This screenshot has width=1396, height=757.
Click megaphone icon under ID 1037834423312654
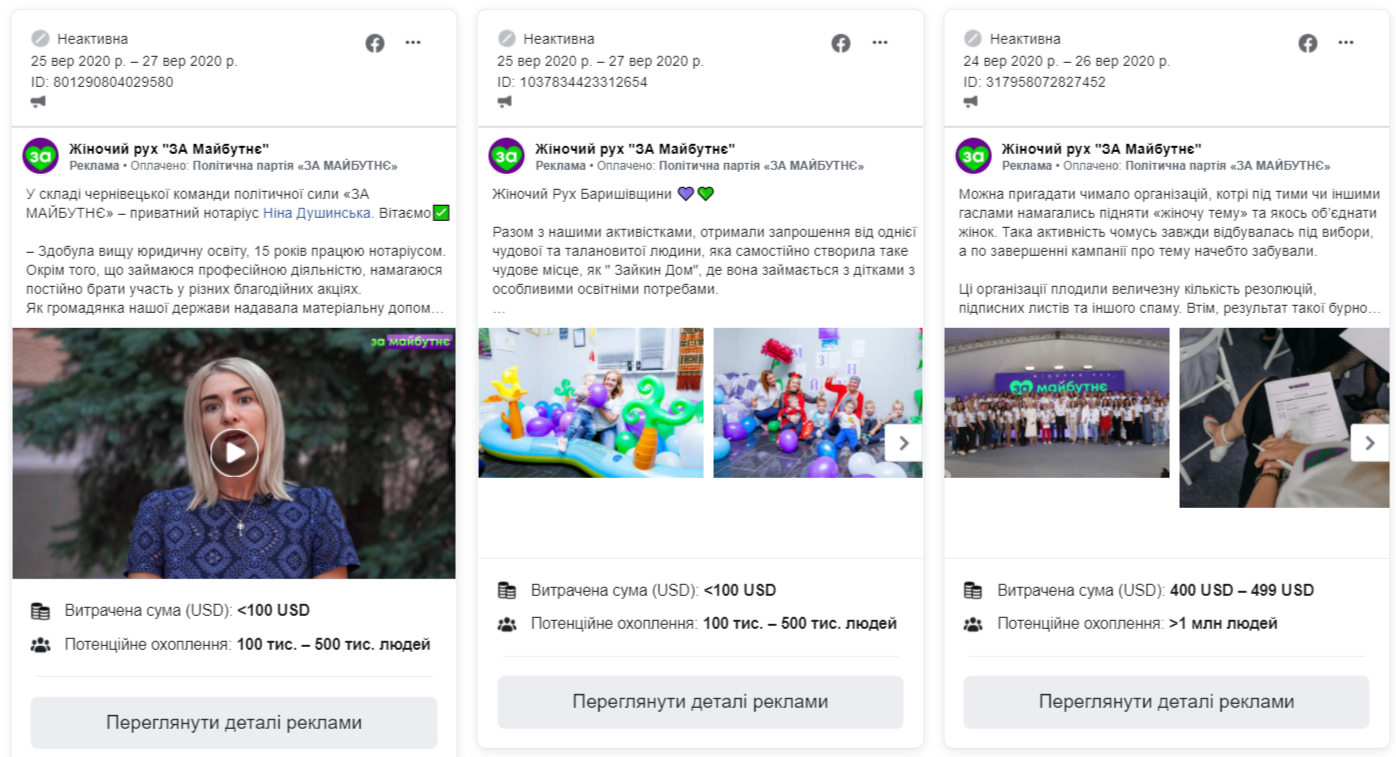click(505, 101)
